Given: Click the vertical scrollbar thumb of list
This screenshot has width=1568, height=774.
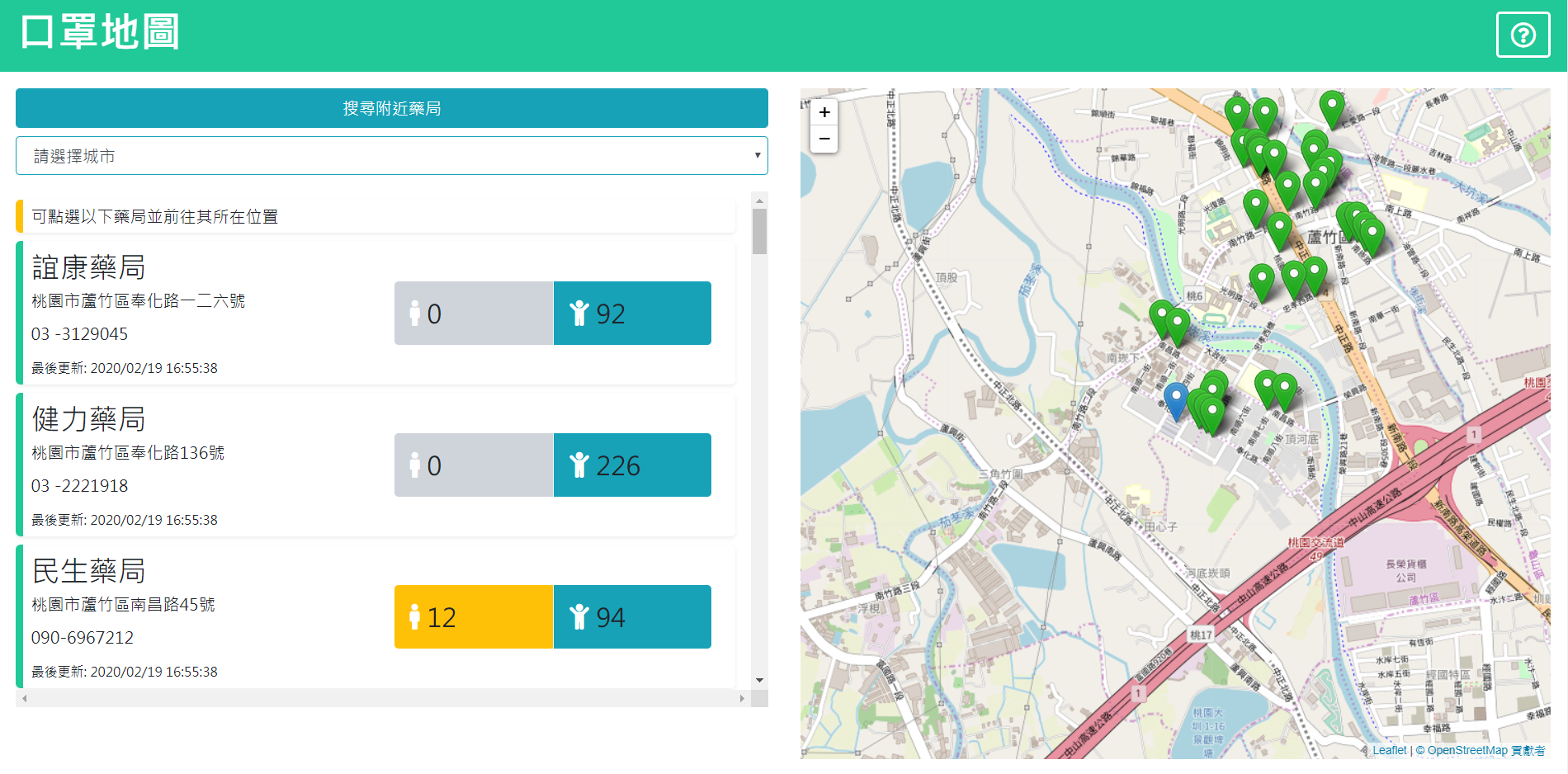Looking at the screenshot, I should click(x=759, y=232).
